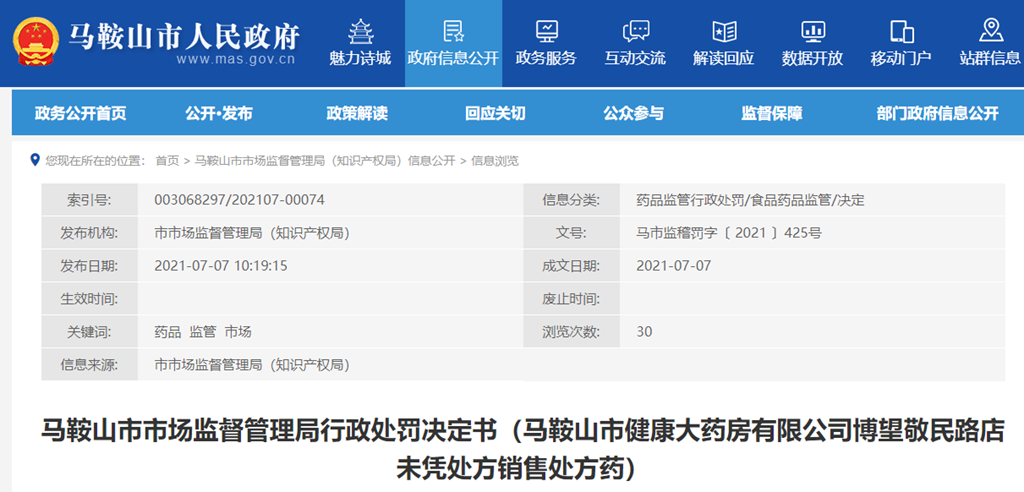Image resolution: width=1024 pixels, height=492 pixels.
Task: Open the 解读回应 menu label
Action: pyautogui.click(x=724, y=58)
